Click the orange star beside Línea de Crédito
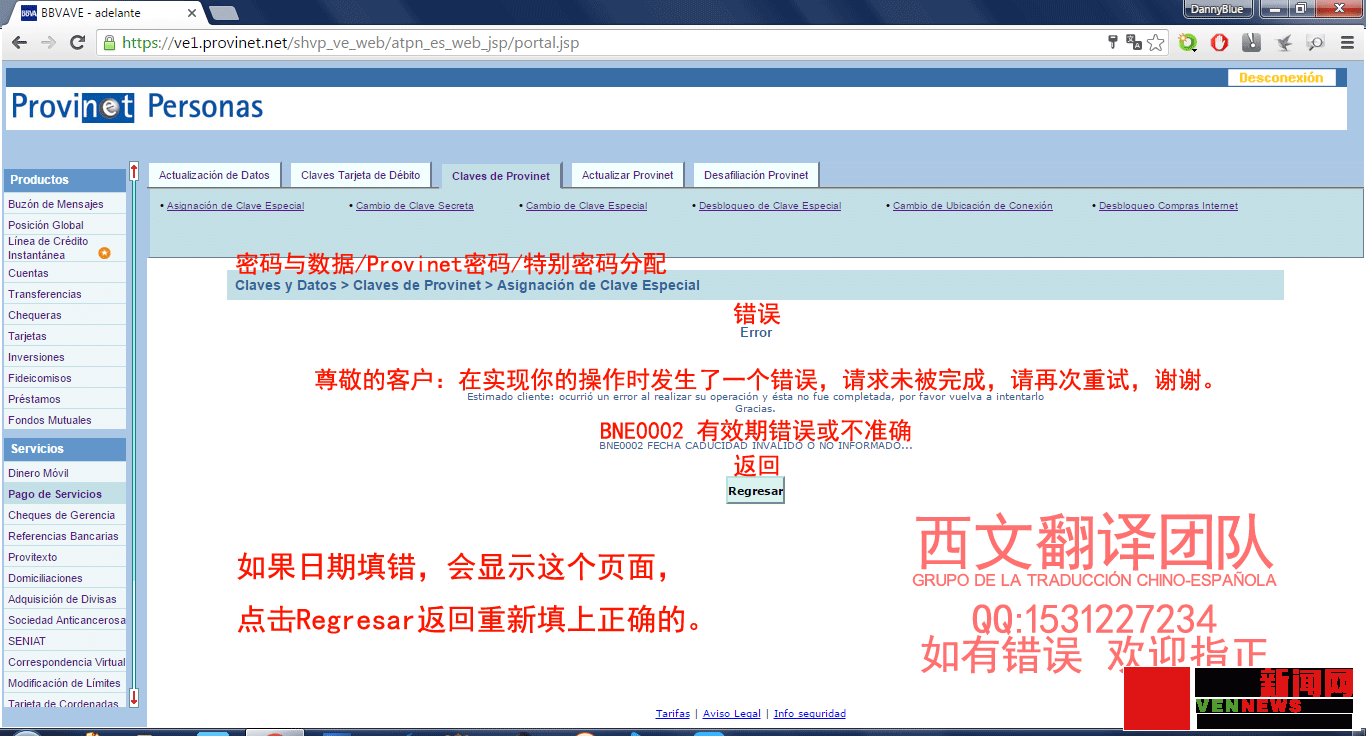This screenshot has height=736, width=1366. [104, 253]
